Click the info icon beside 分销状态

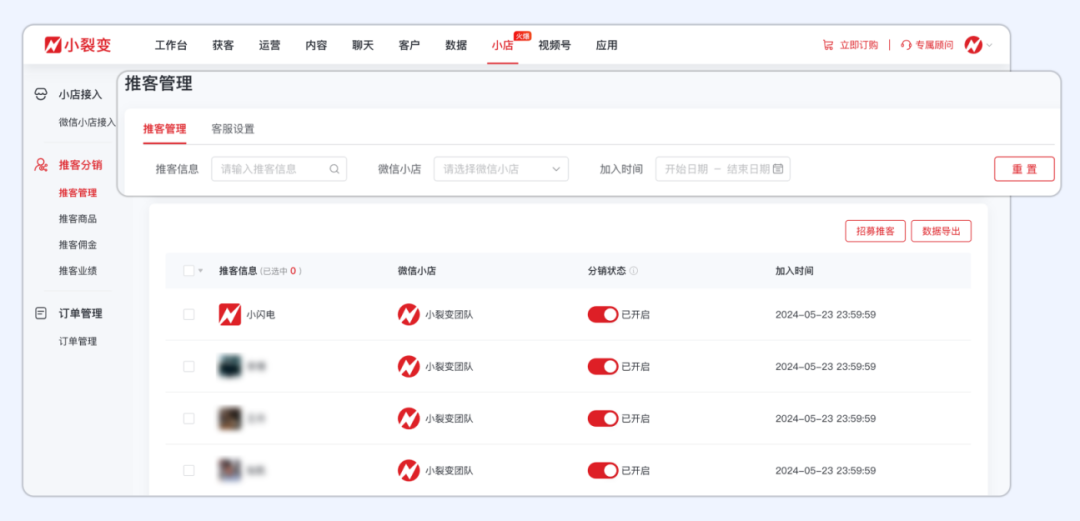[x=634, y=271]
